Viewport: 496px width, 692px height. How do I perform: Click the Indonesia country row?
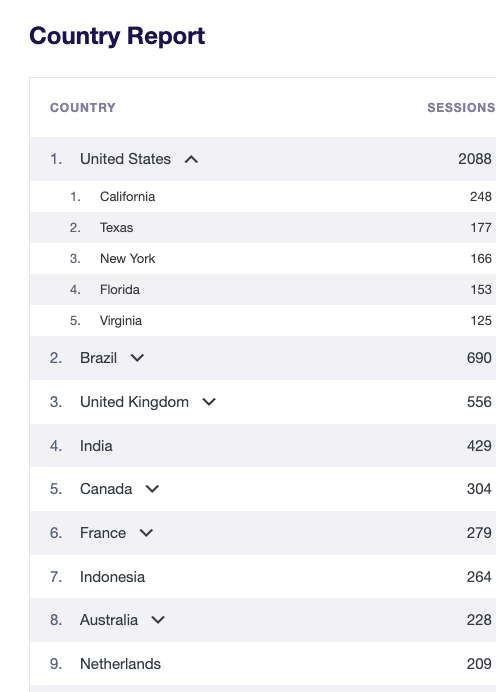point(263,577)
